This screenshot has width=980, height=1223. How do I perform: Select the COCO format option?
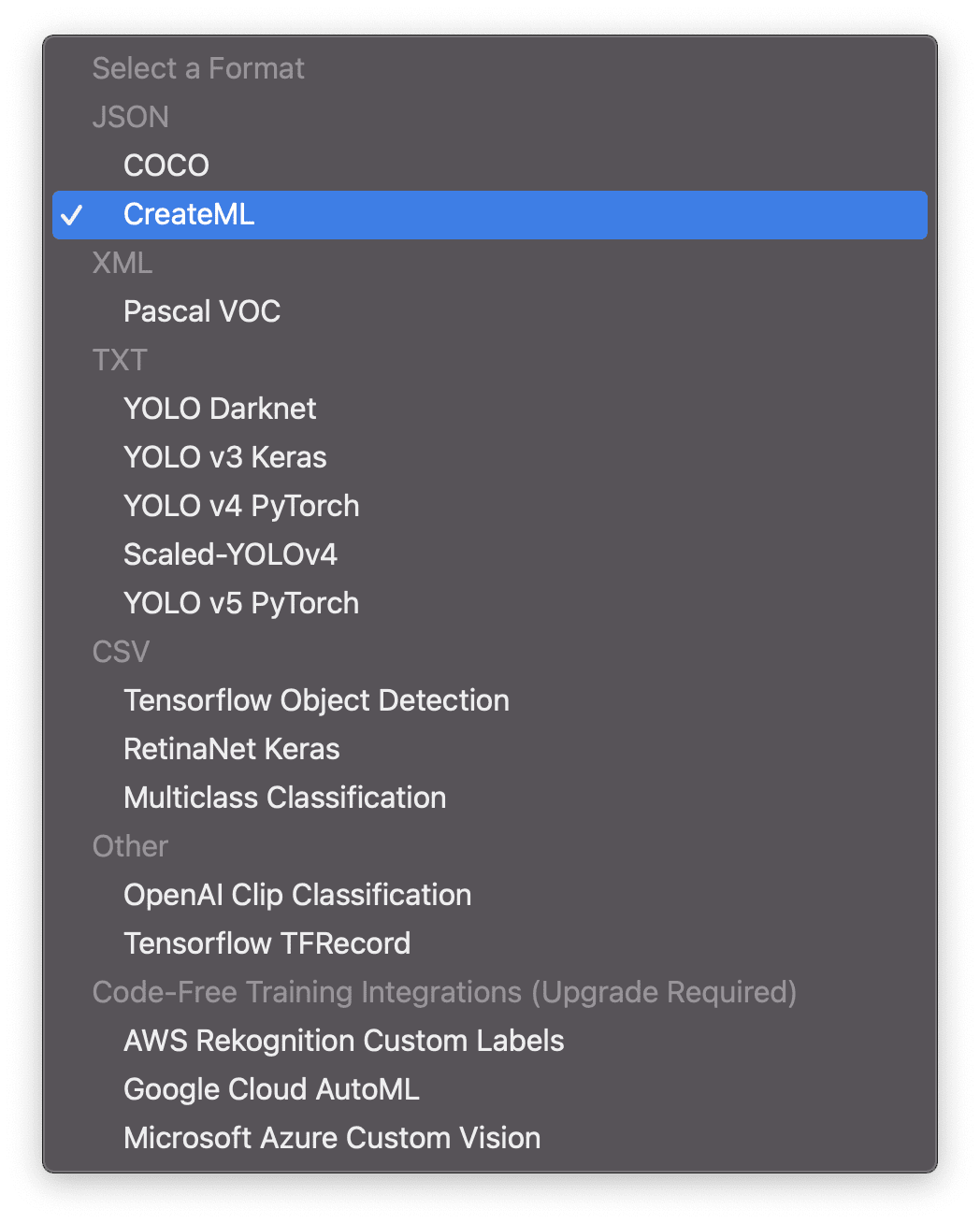pyautogui.click(x=166, y=165)
